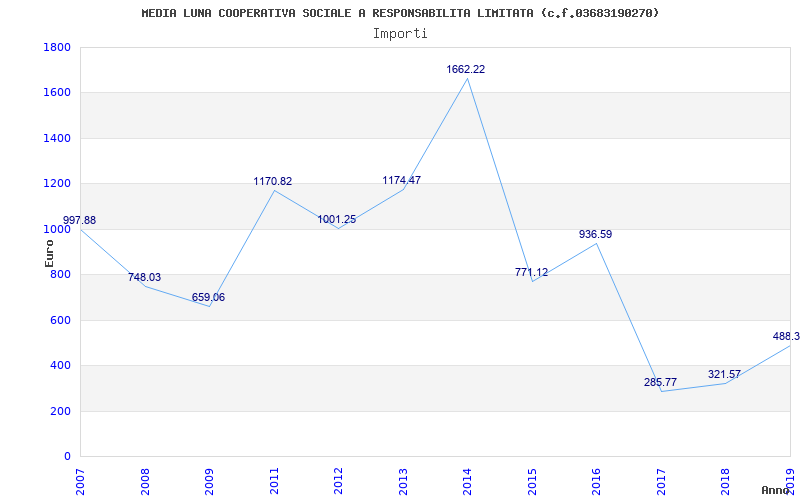Image resolution: width=800 pixels, height=500 pixels.
Task: Select the 659.06 data label
Action: point(208,297)
